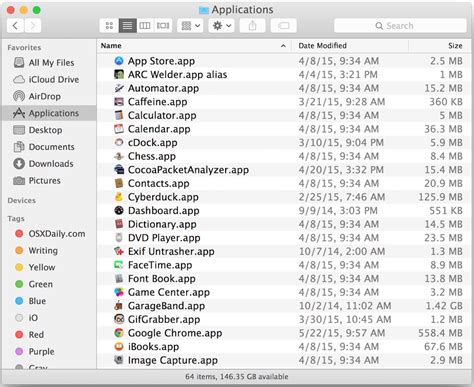The image size is (474, 387).
Task: Go back with the left chevron button
Action: click(15, 26)
